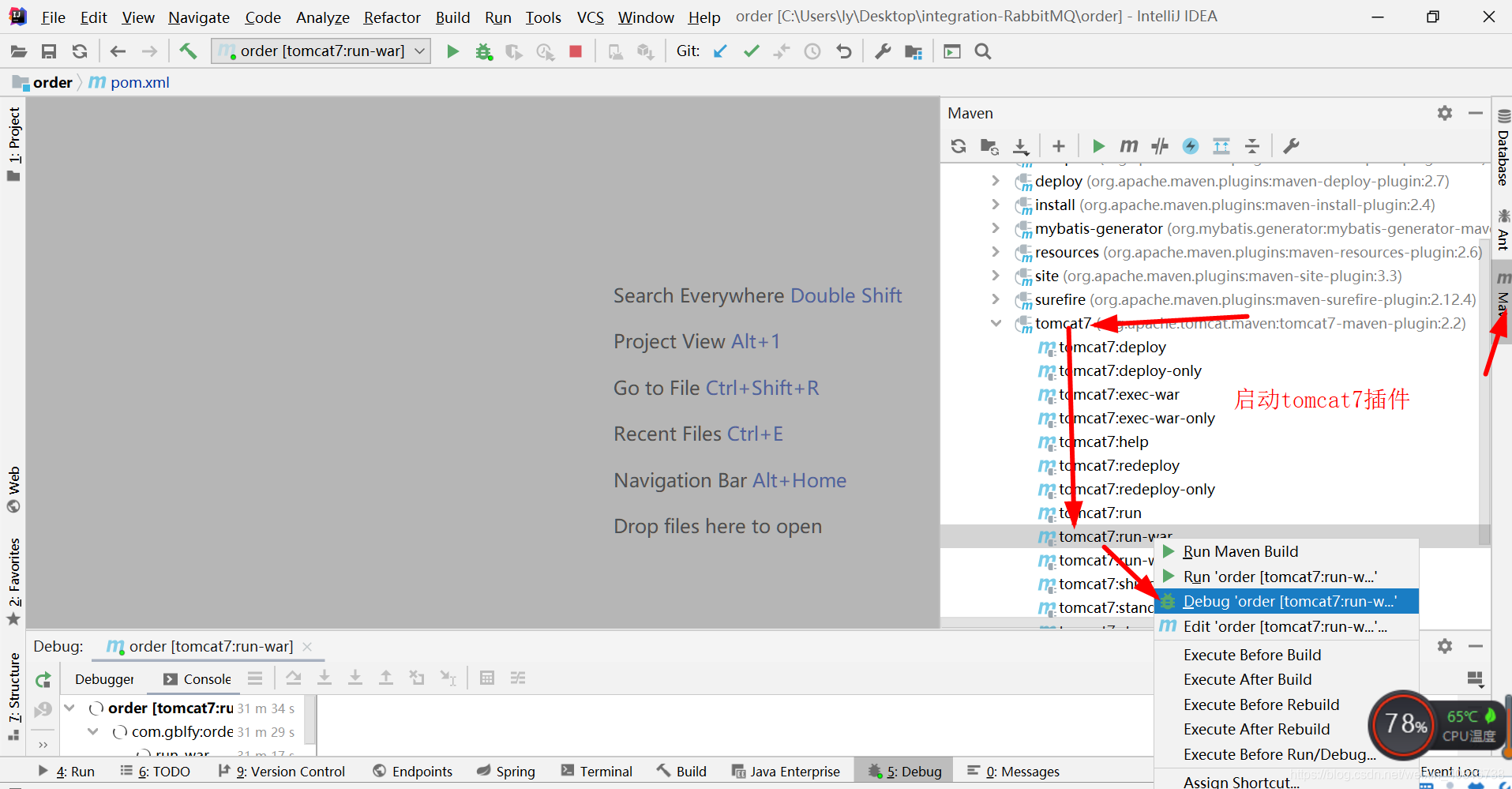Reimport all Maven projects icon

[959, 146]
